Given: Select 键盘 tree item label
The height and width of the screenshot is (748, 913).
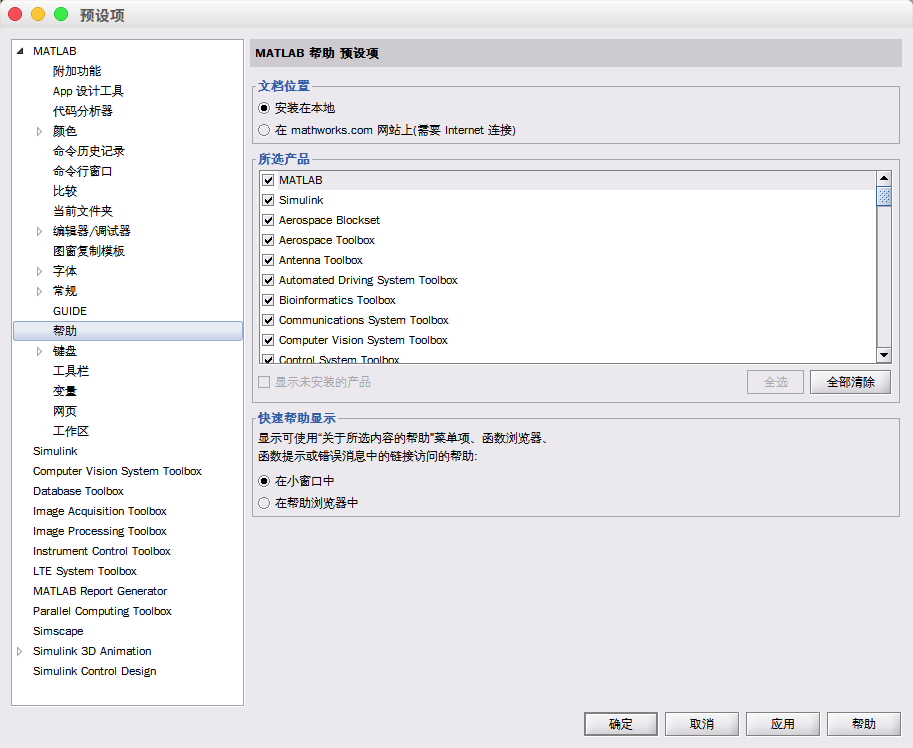Looking at the screenshot, I should coord(65,352).
